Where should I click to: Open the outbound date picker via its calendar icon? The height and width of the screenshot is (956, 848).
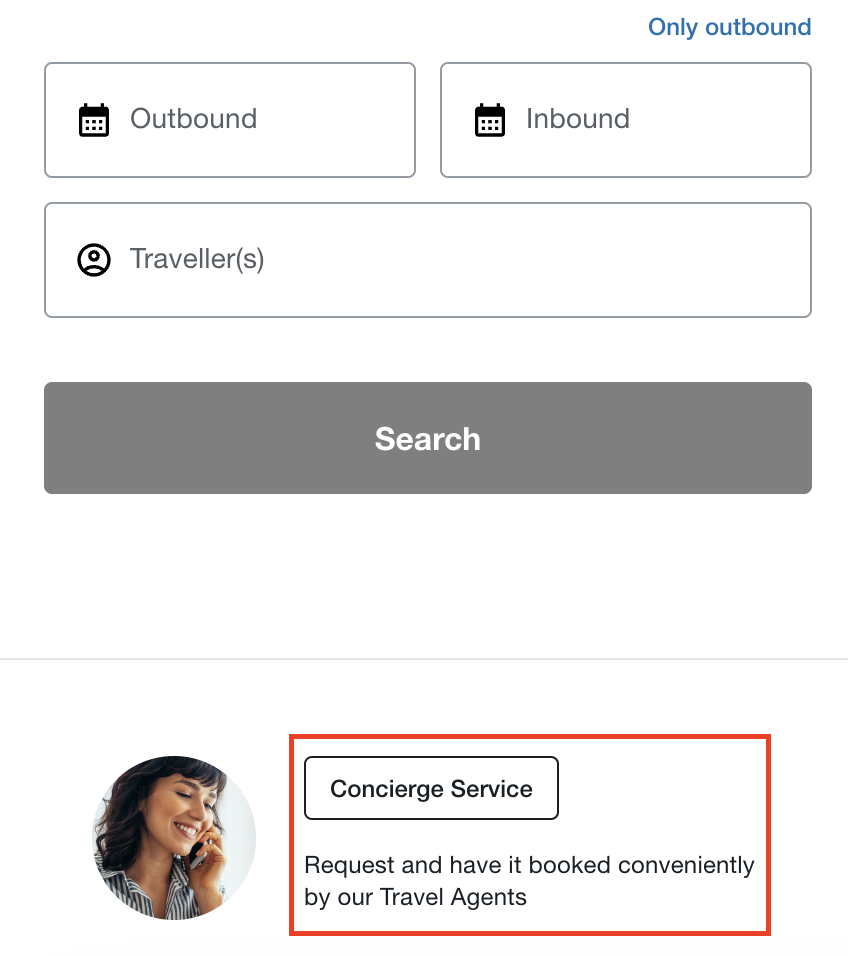coord(94,120)
